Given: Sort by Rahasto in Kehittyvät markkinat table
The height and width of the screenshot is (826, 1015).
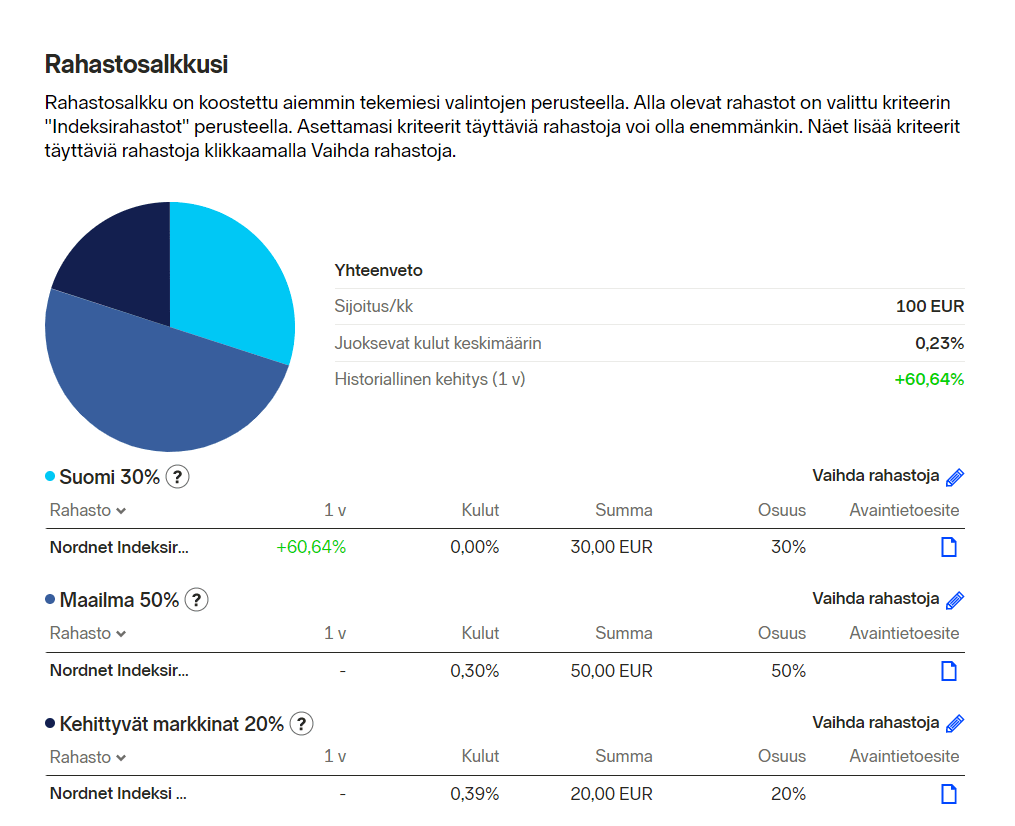Looking at the screenshot, I should (x=88, y=757).
